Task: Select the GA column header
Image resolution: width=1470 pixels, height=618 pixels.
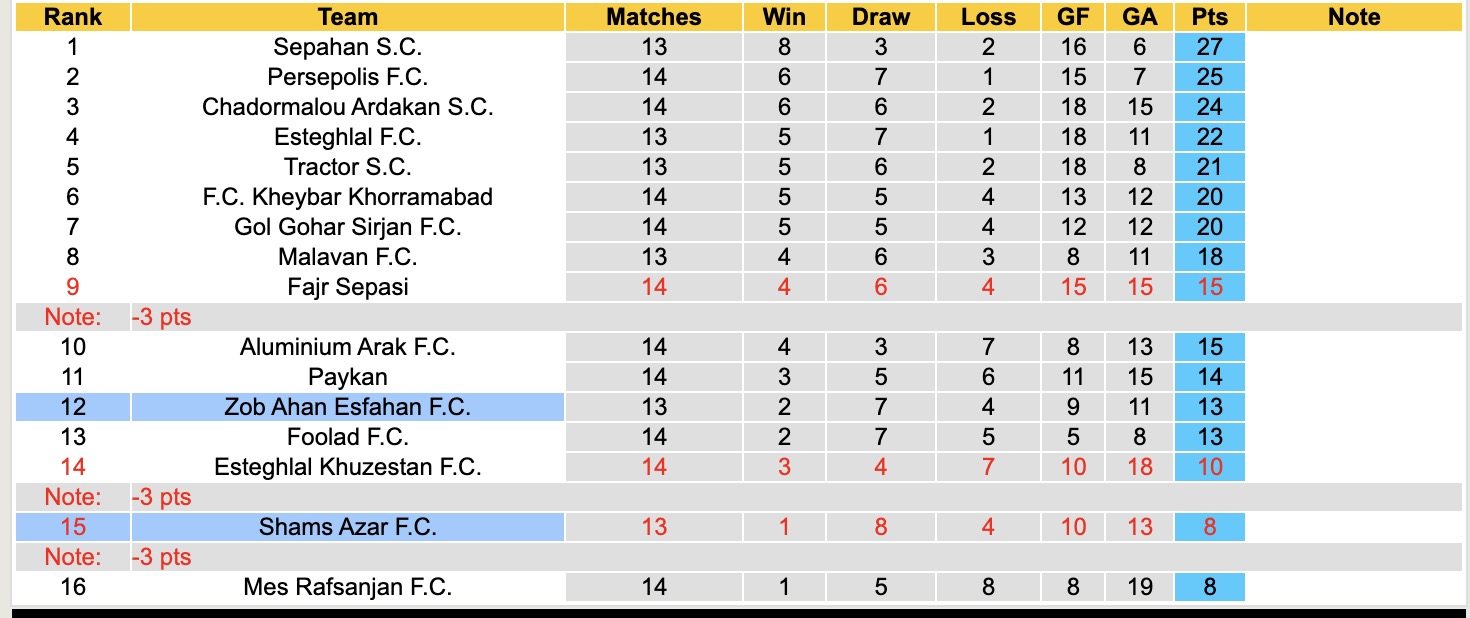Action: (x=1140, y=17)
